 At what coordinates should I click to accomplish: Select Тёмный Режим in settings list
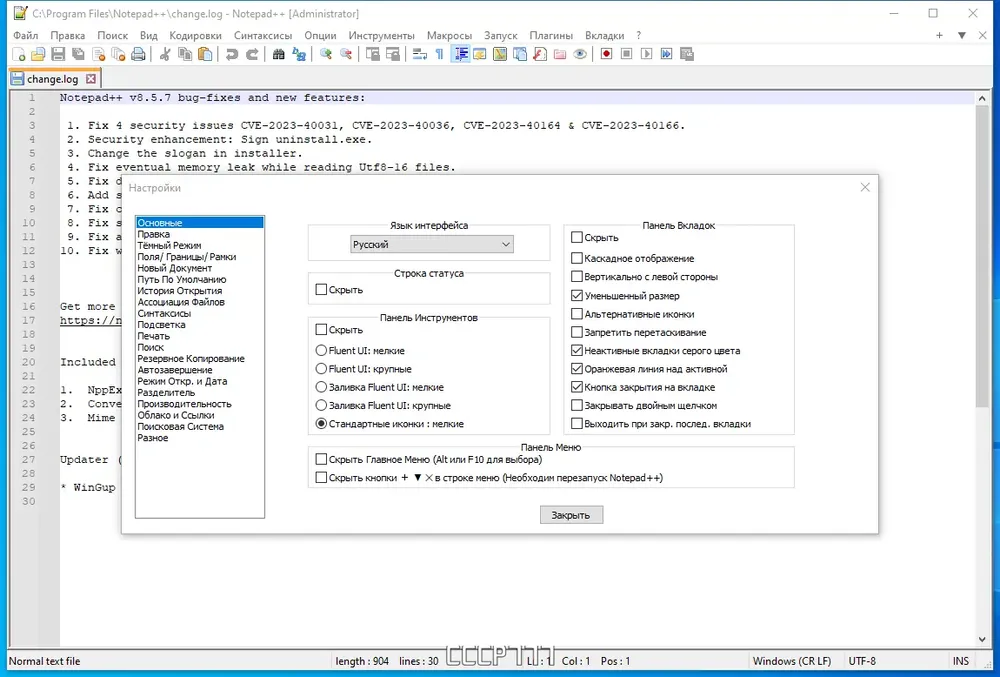169,245
